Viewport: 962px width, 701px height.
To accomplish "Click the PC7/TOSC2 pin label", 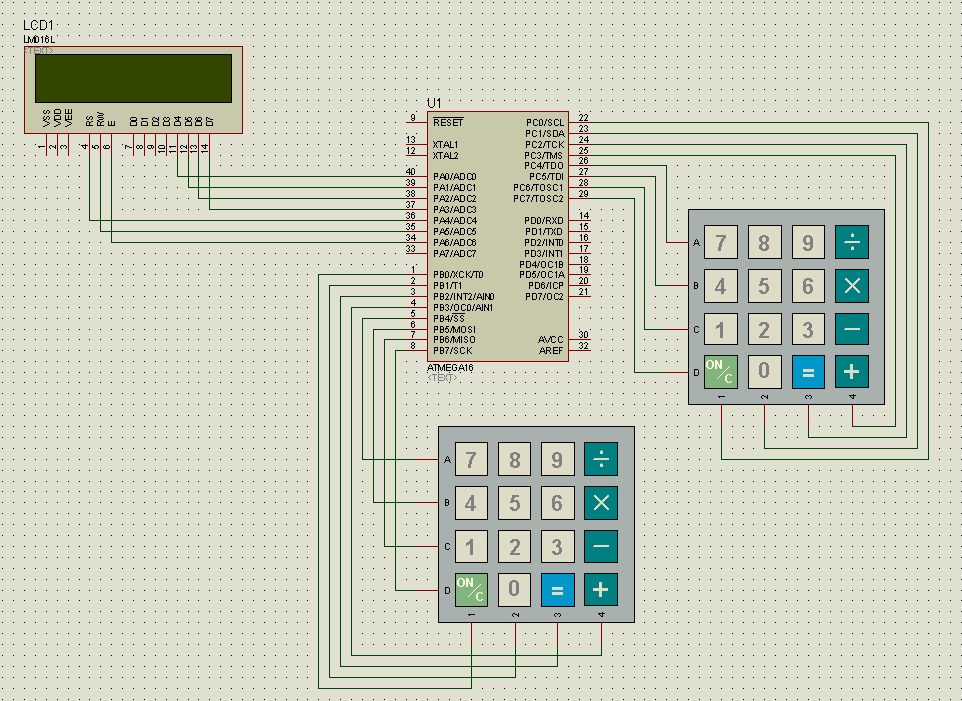I will coord(538,199).
